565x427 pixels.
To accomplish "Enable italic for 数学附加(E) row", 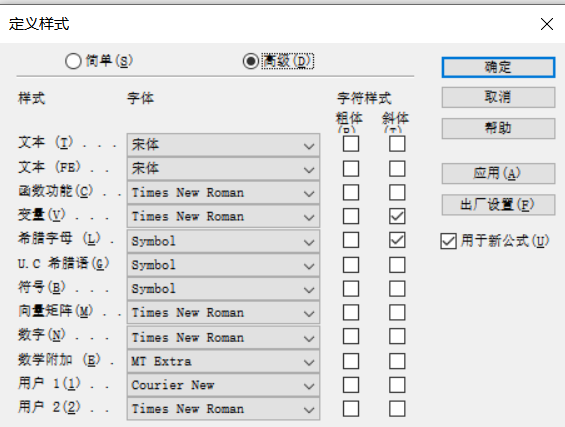I will [x=397, y=361].
